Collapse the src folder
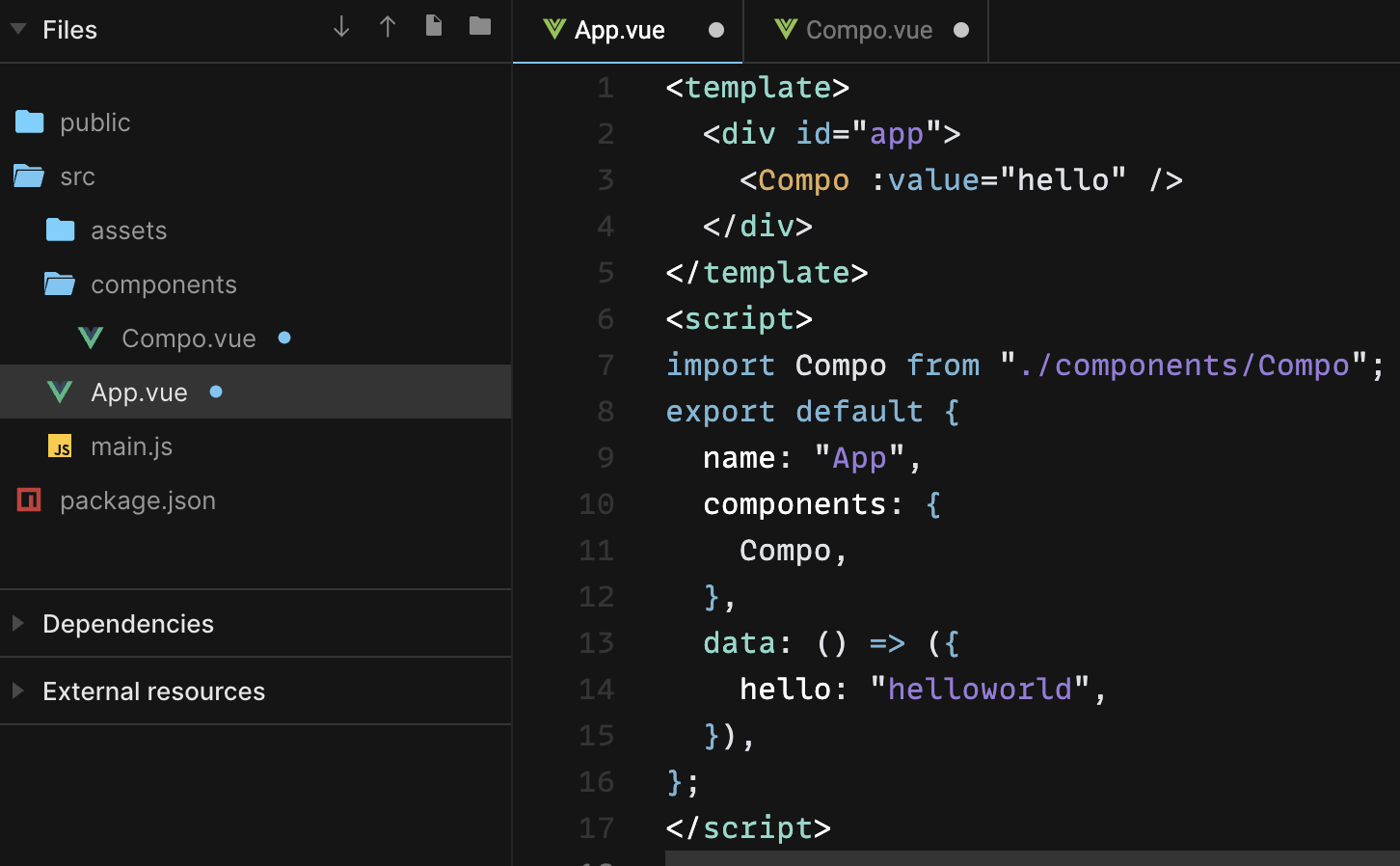The height and width of the screenshot is (866, 1400). pos(256,176)
